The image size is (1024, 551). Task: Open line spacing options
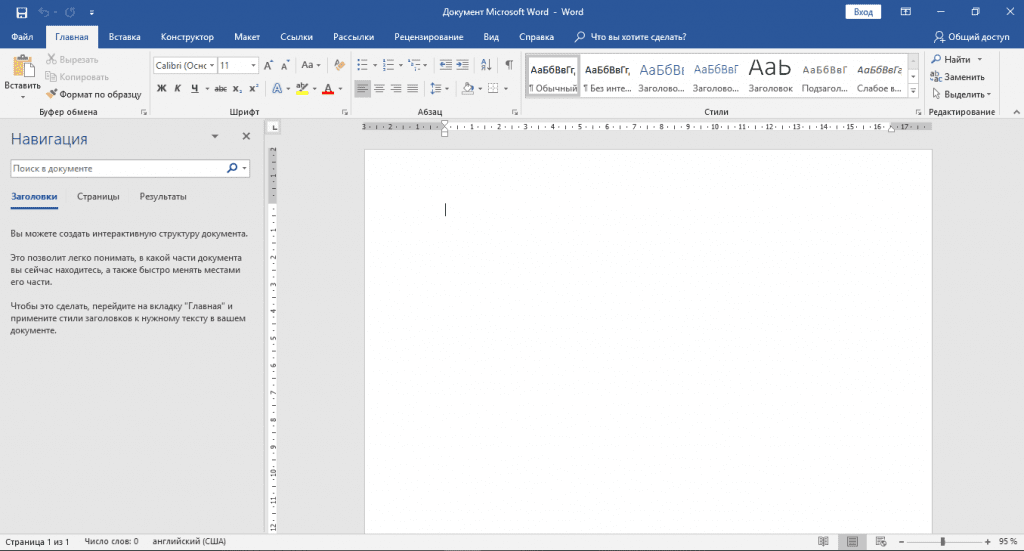(x=438, y=88)
